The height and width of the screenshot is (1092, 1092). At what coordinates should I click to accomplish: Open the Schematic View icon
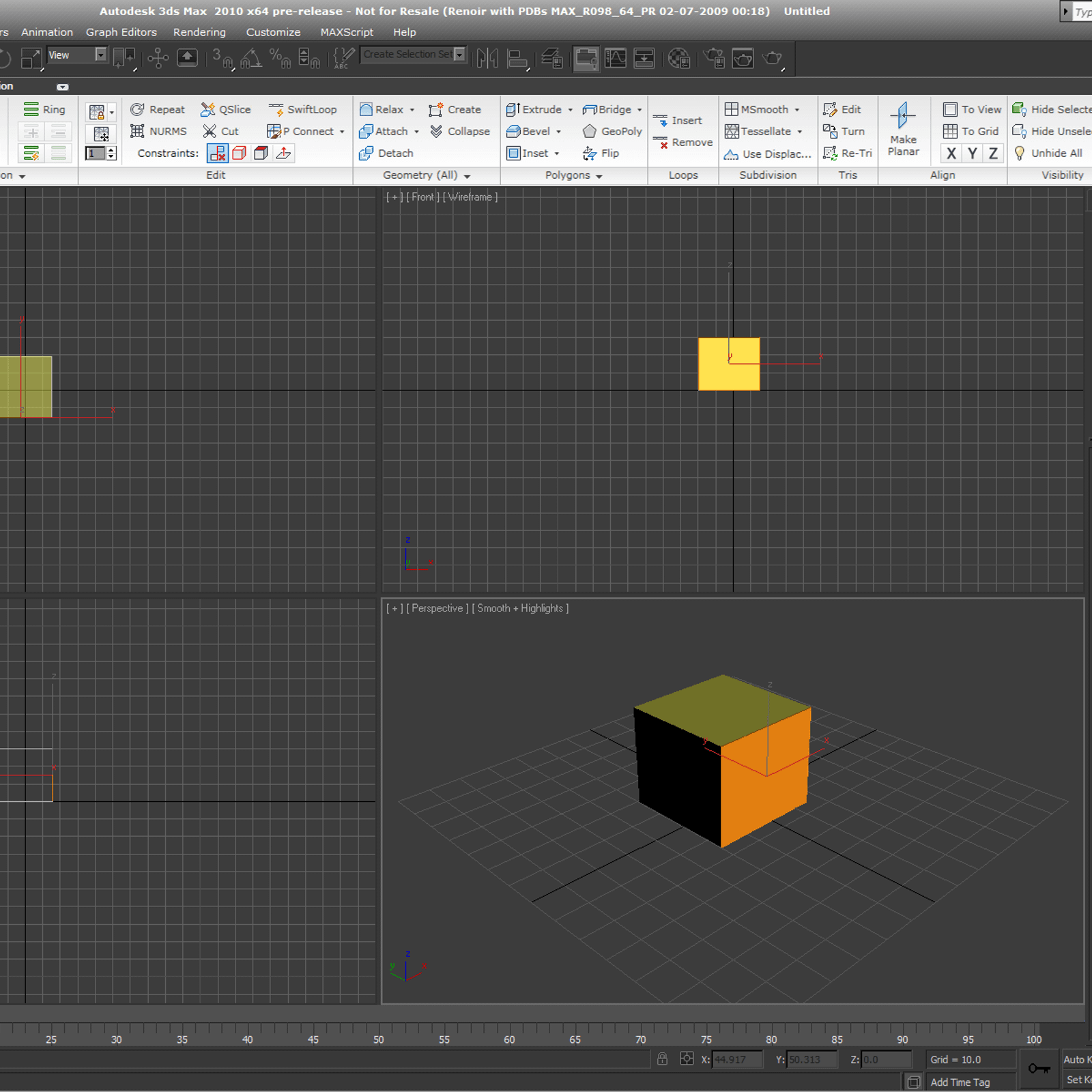point(644,58)
